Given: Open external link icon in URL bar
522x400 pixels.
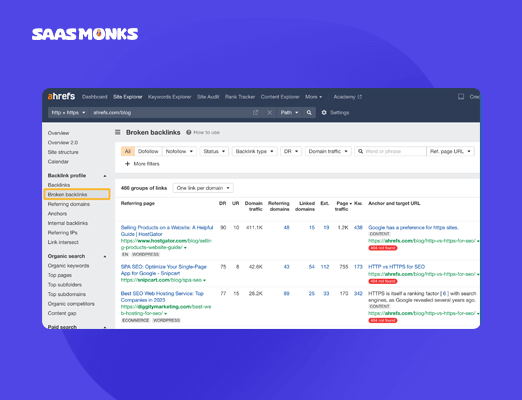Looking at the screenshot, I should (x=256, y=113).
